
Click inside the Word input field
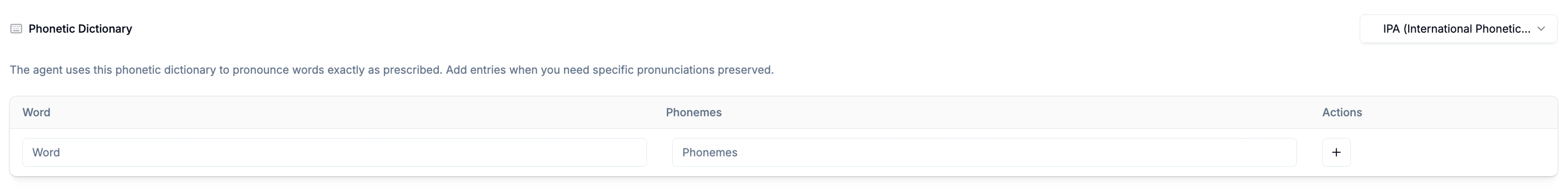[x=335, y=152]
